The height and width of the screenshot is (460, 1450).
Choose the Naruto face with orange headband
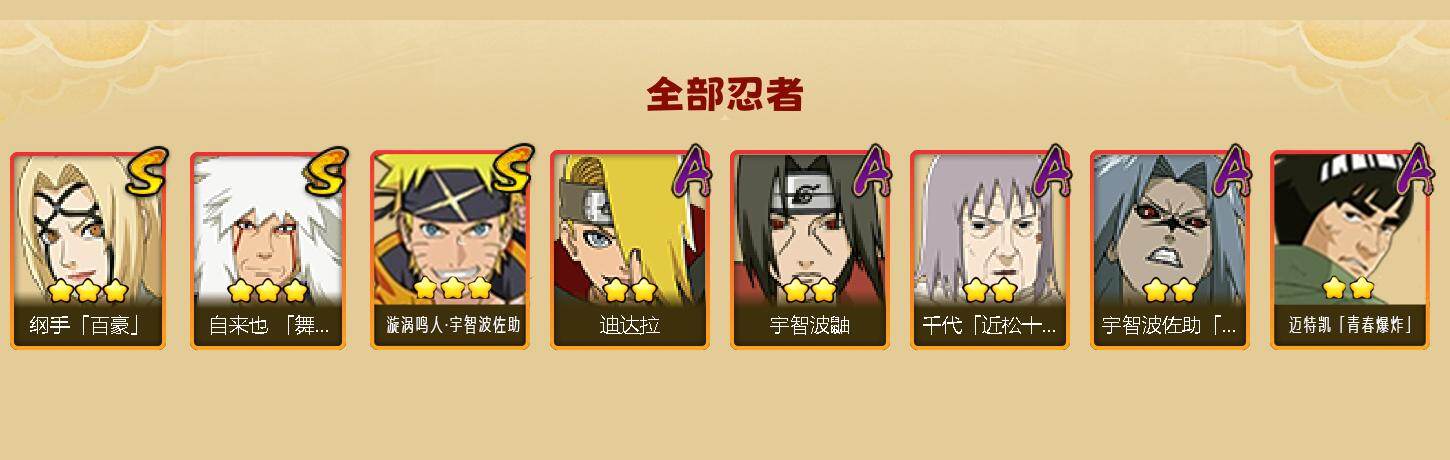tap(448, 230)
